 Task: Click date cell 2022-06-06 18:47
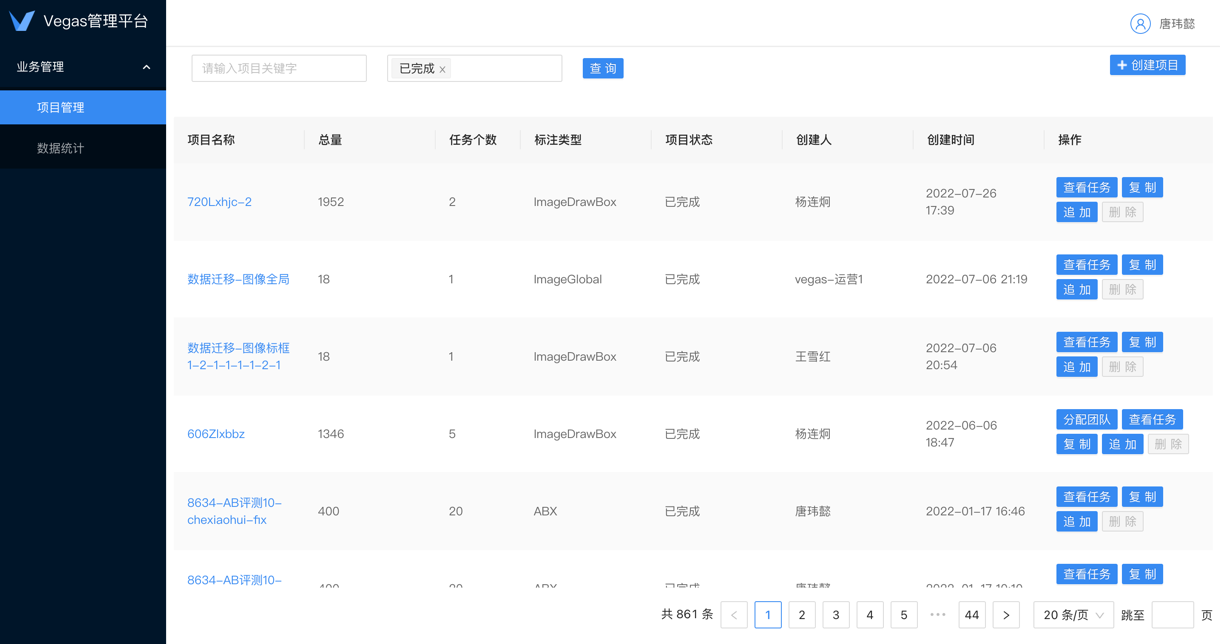click(961, 434)
